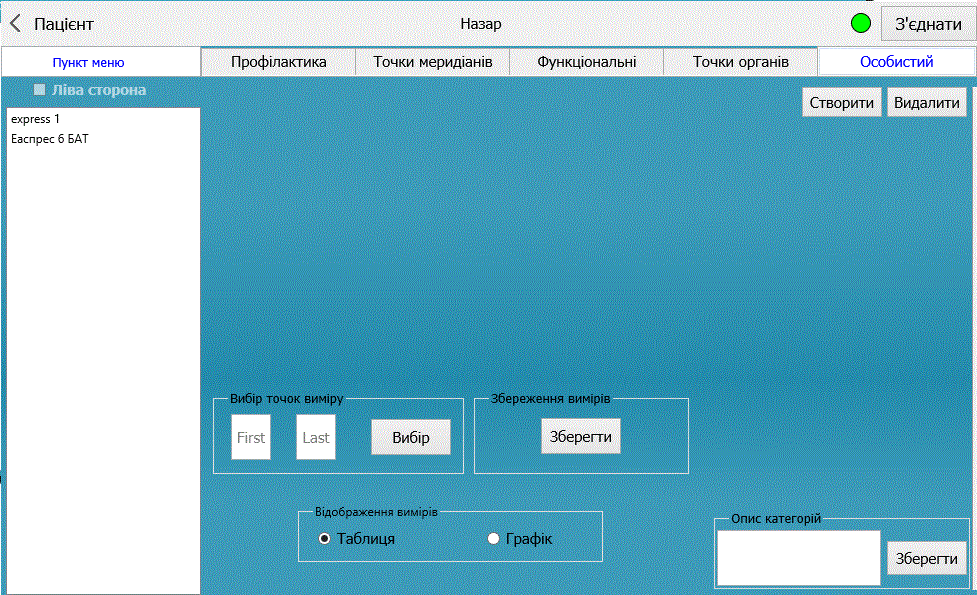This screenshot has height=595, width=977.
Task: Click Зберегти in Збереження вимірів group
Action: (x=581, y=436)
